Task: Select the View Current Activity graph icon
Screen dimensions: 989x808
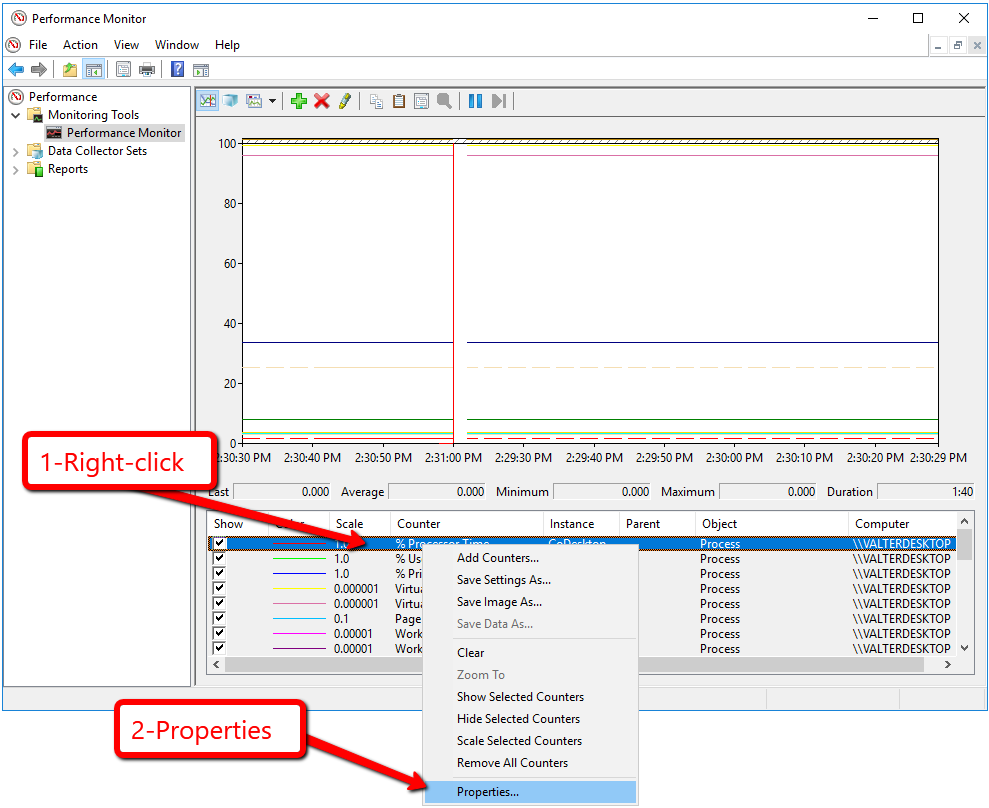Action: tap(208, 101)
